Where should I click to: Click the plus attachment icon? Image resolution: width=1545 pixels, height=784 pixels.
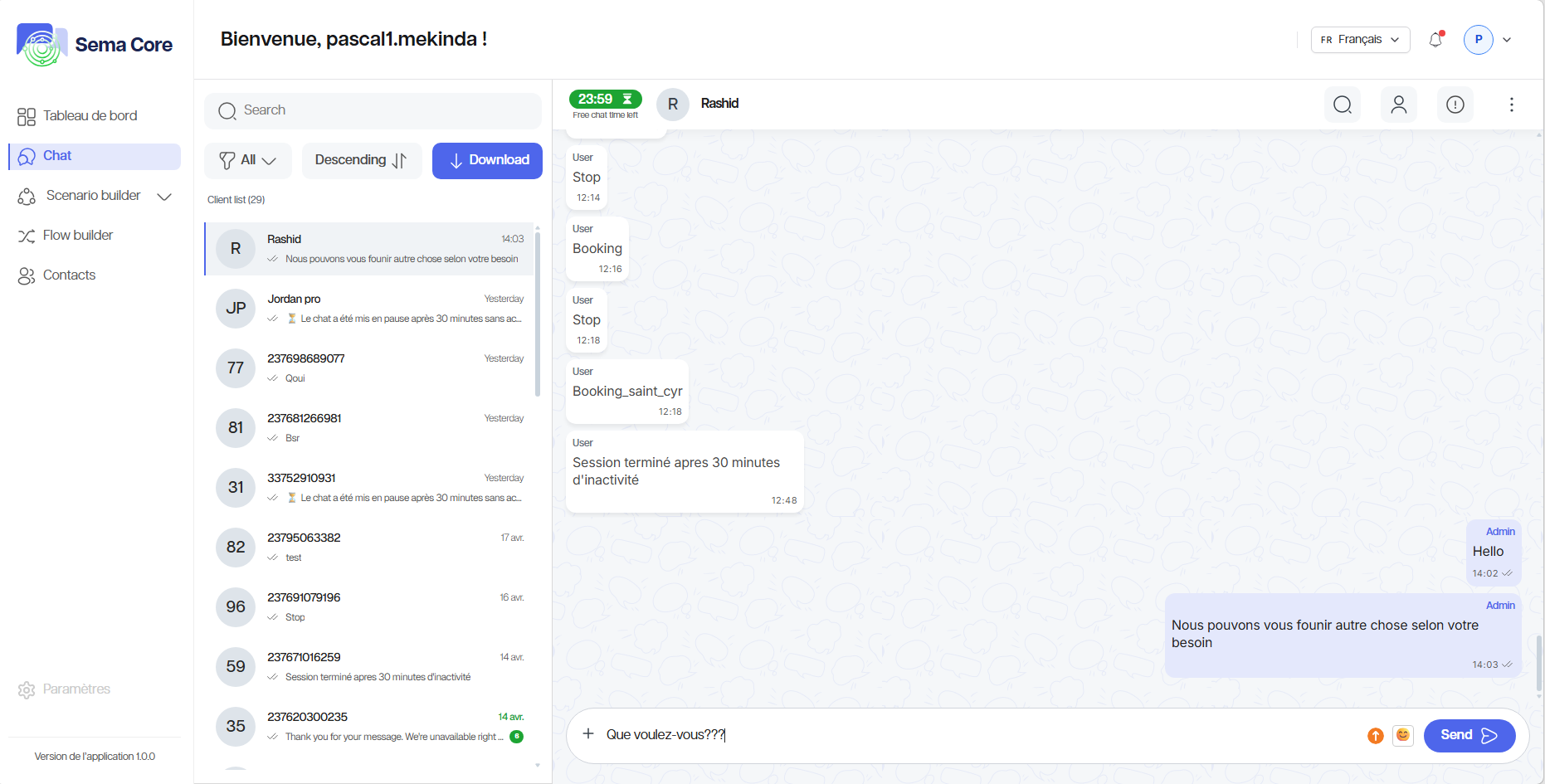point(587,734)
